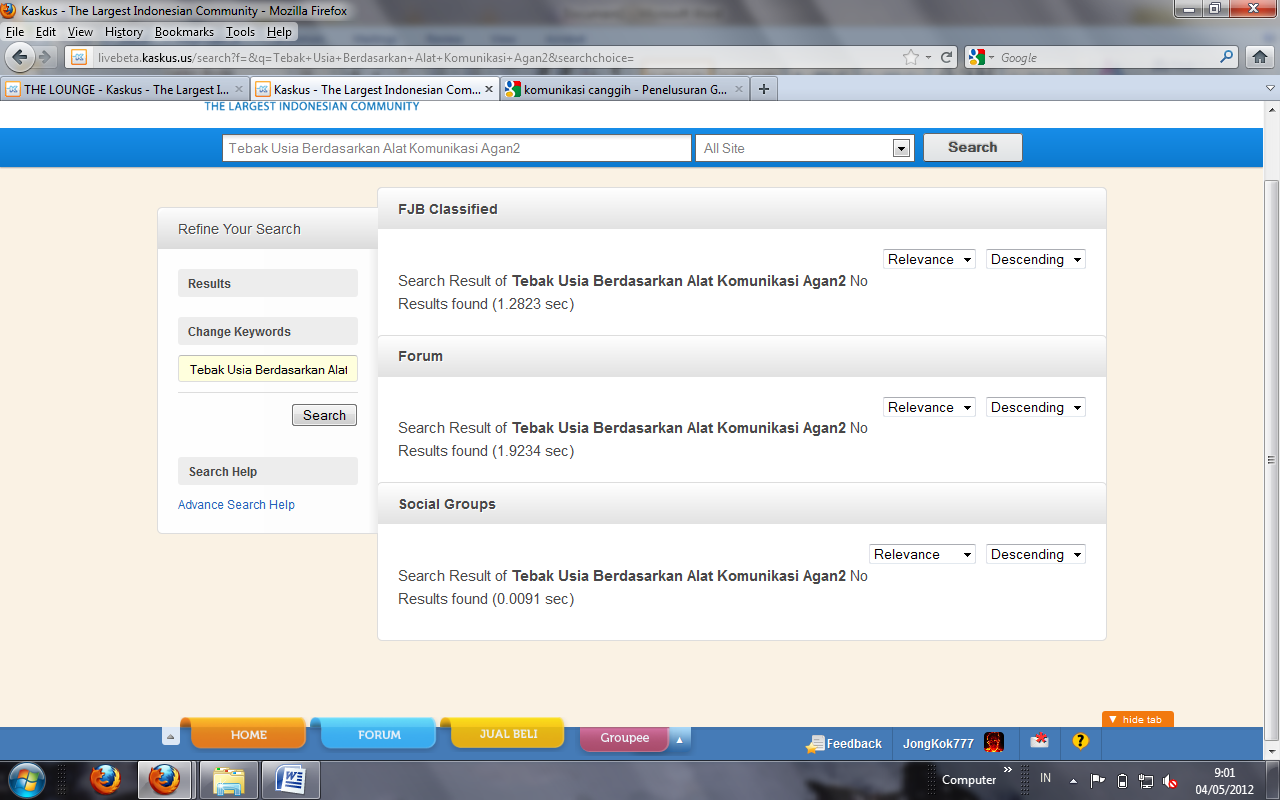Open the Help menu
The height and width of the screenshot is (800, 1280).
pos(279,32)
